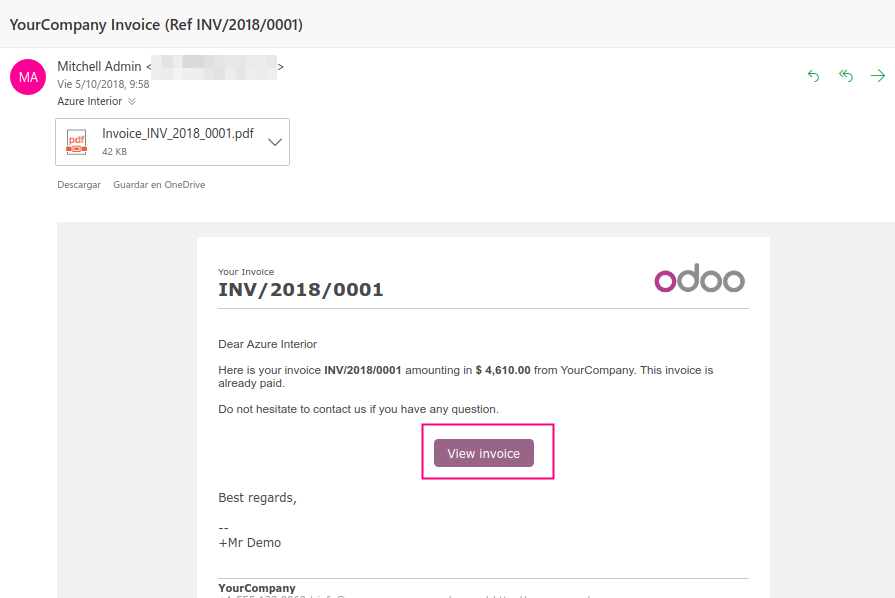Open the Invoice_INV_2018_0001.pdf options chevron
The image size is (895, 598).
coord(274,141)
